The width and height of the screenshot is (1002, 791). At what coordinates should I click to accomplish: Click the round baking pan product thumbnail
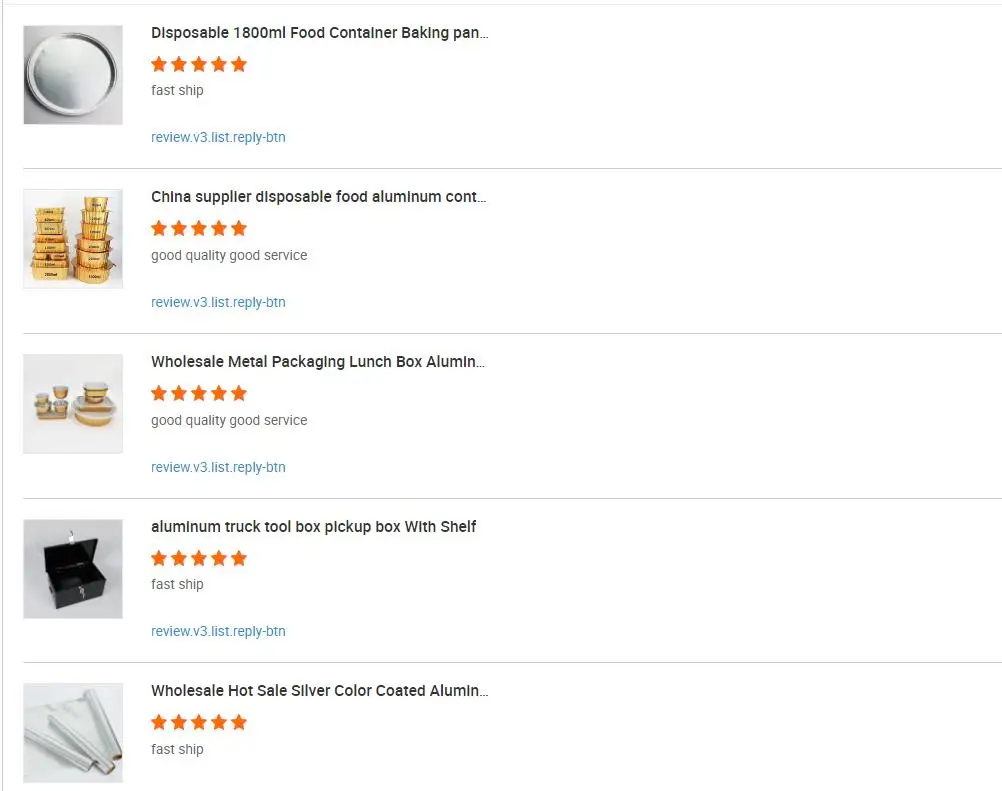73,75
